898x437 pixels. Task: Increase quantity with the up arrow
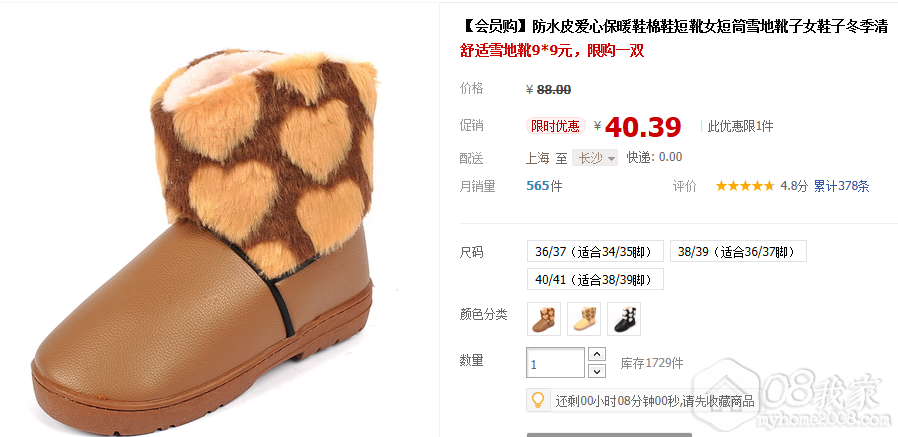point(597,355)
